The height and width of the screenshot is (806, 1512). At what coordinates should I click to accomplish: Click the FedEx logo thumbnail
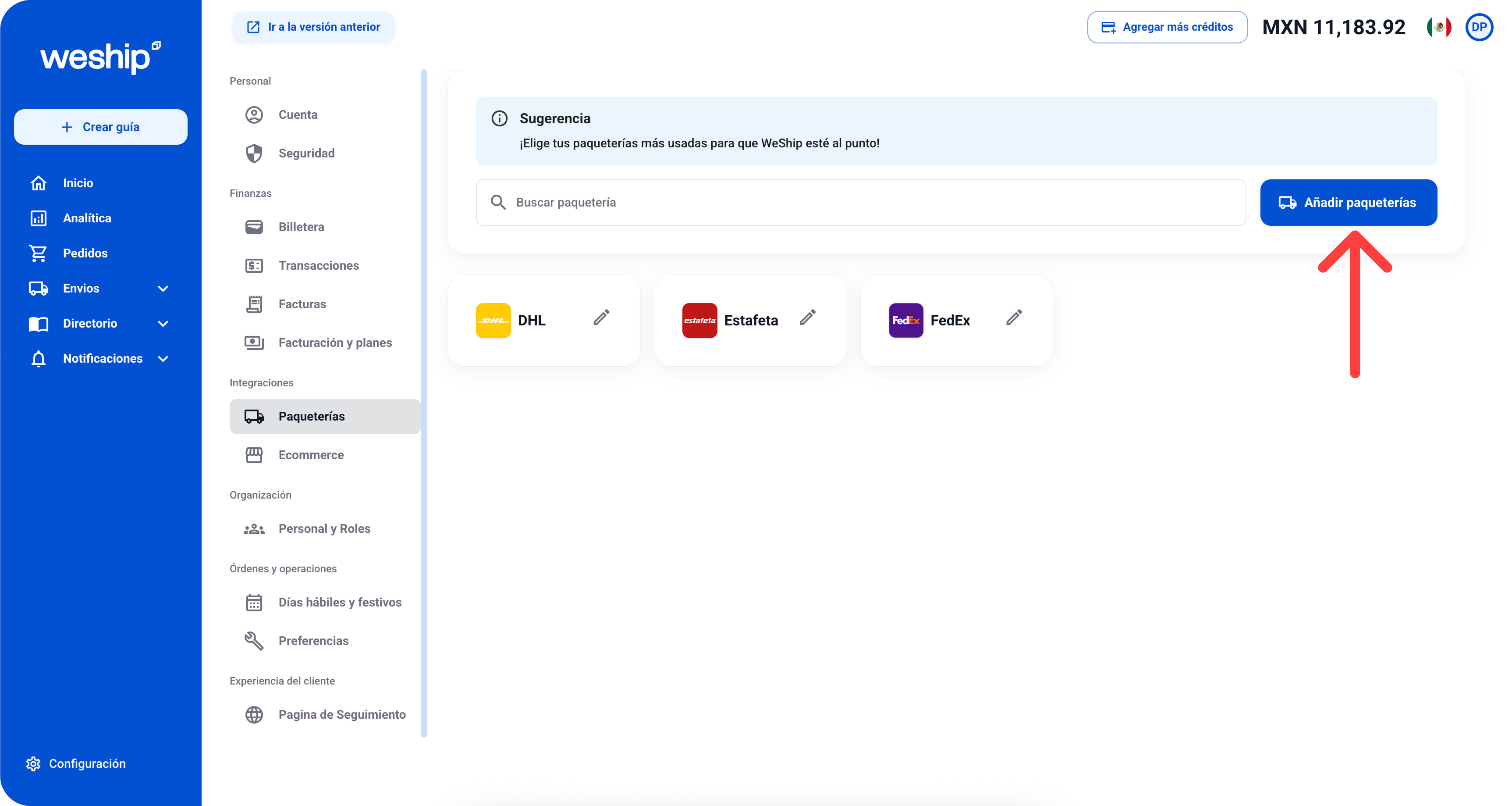click(906, 320)
